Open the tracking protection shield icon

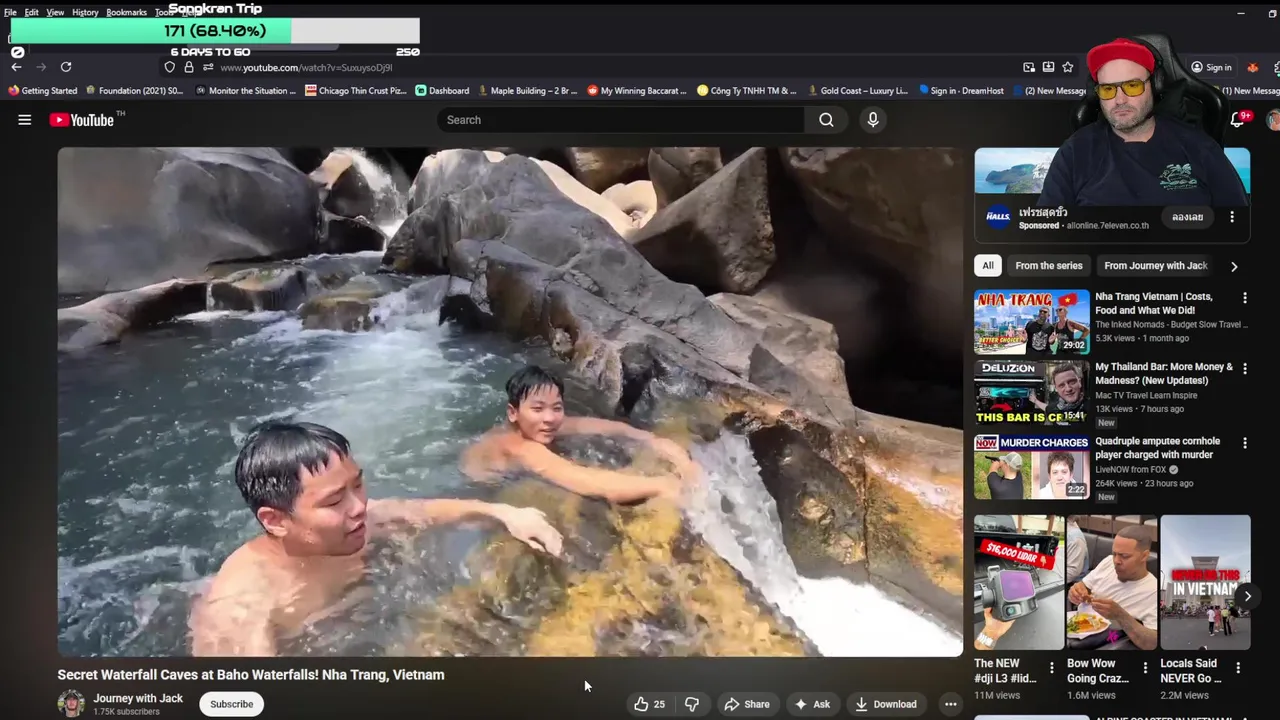[170, 67]
